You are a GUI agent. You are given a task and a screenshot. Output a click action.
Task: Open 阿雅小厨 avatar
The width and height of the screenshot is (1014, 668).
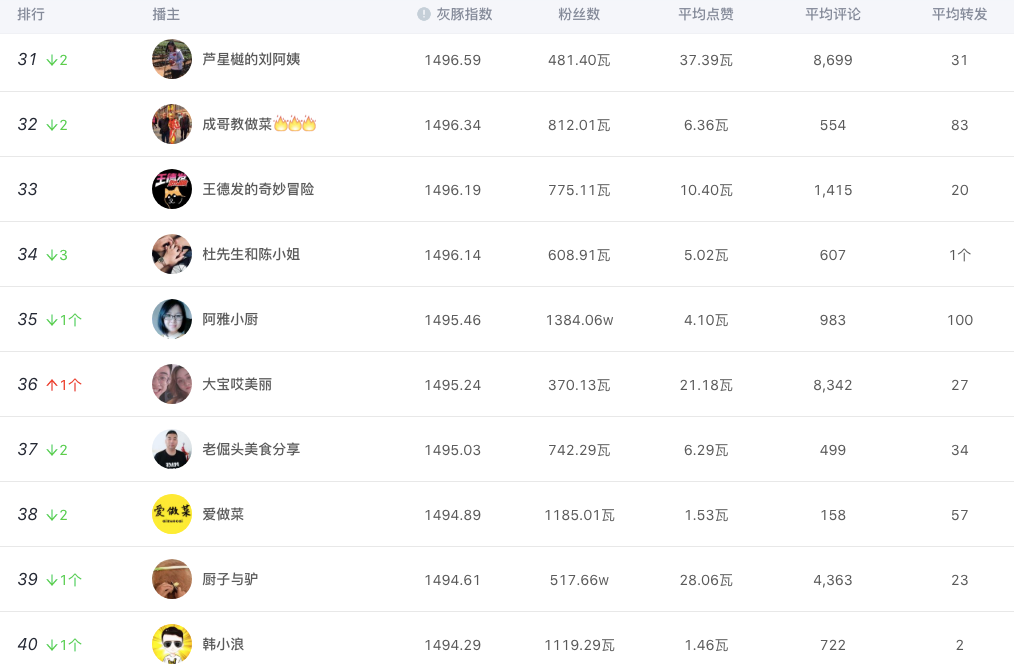tap(172, 319)
